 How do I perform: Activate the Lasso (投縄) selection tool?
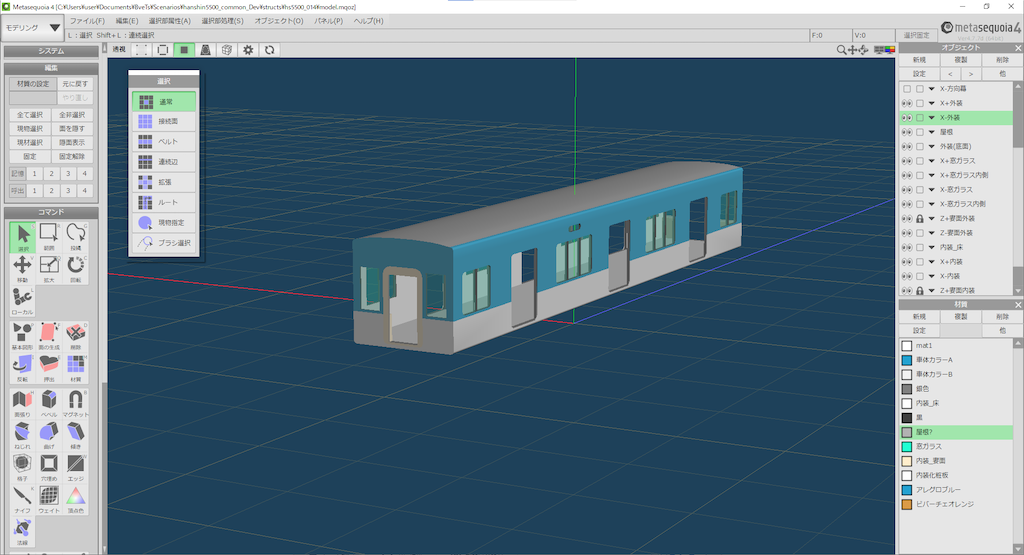(x=76, y=236)
